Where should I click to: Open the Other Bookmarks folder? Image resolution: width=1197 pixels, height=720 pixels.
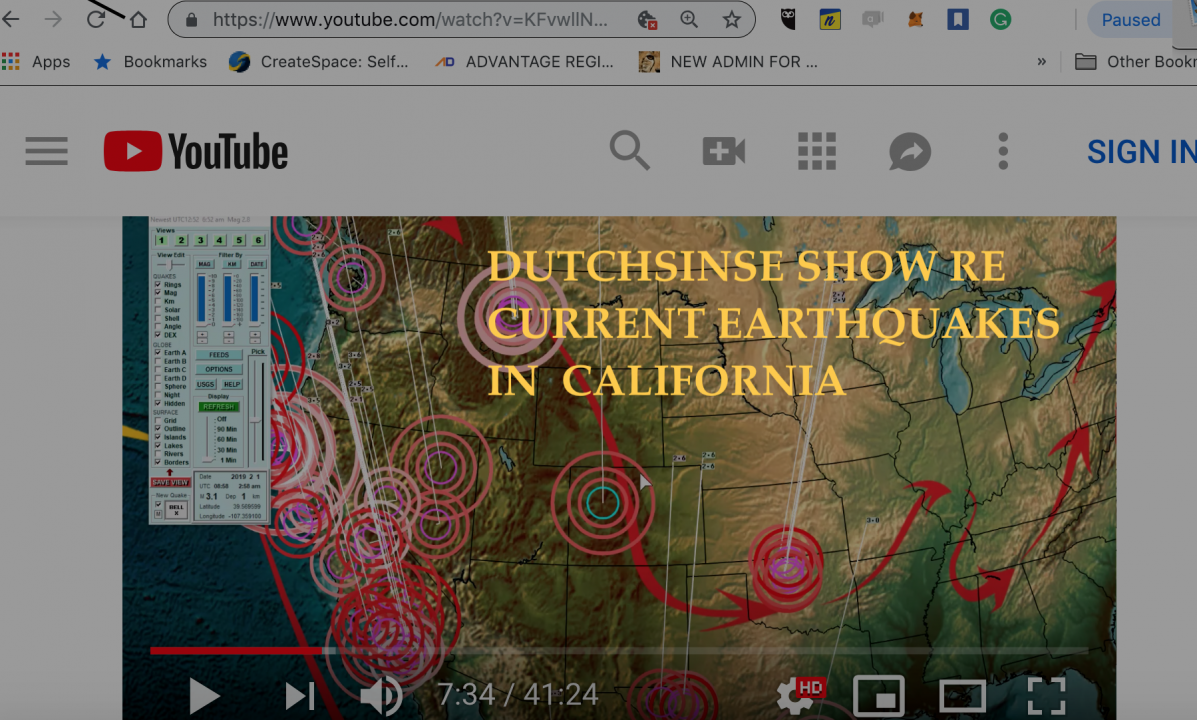(x=1136, y=62)
